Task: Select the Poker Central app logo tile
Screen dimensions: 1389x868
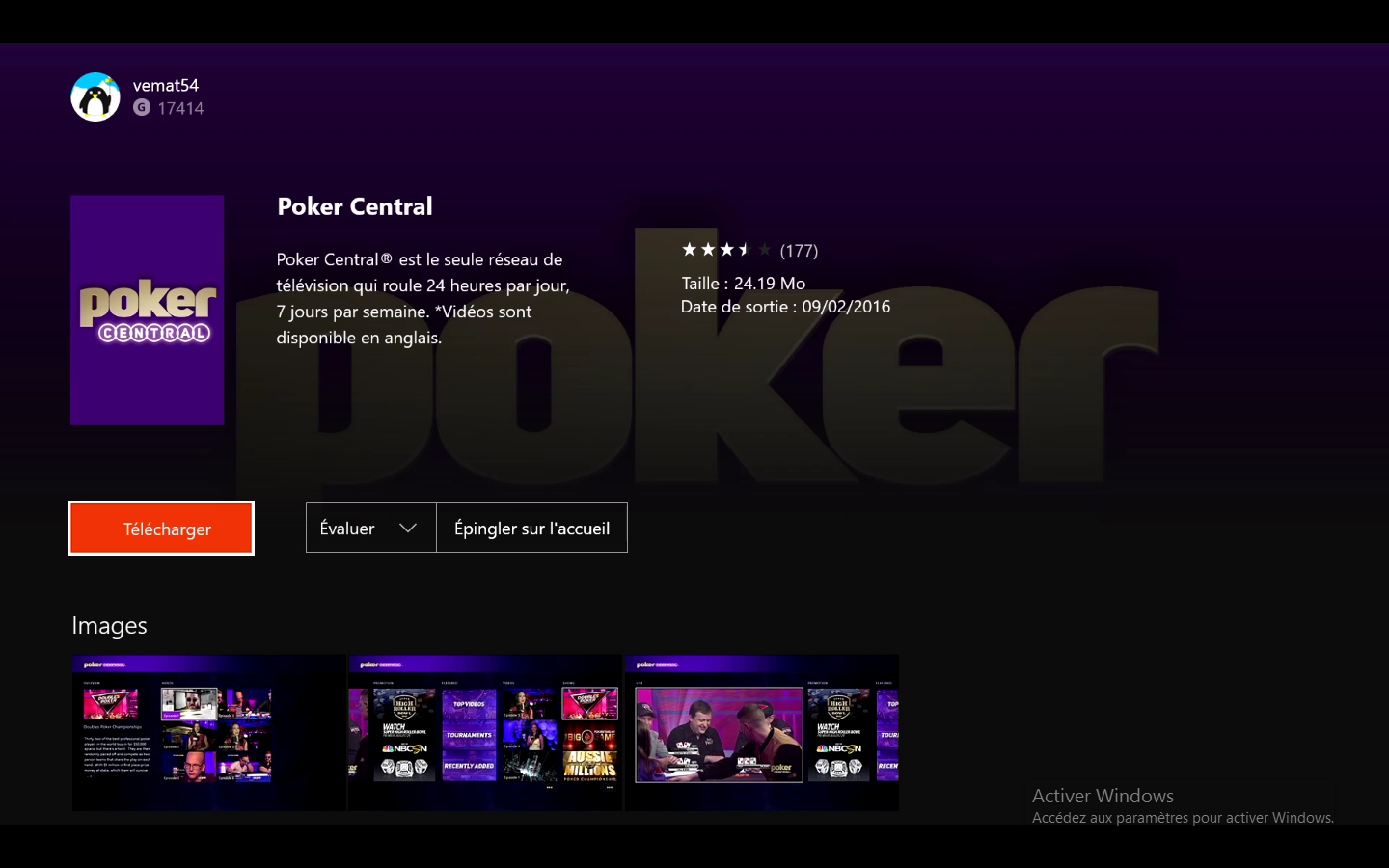Action: click(148, 310)
